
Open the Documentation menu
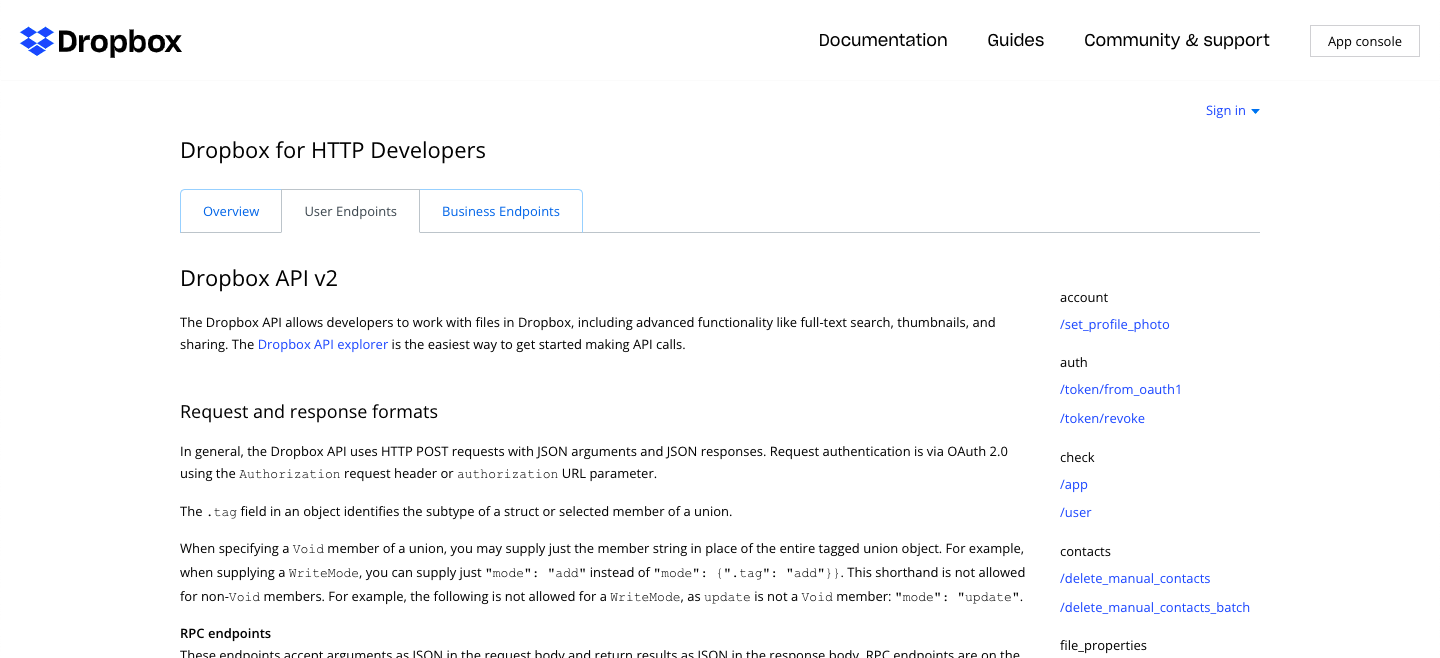[x=883, y=40]
